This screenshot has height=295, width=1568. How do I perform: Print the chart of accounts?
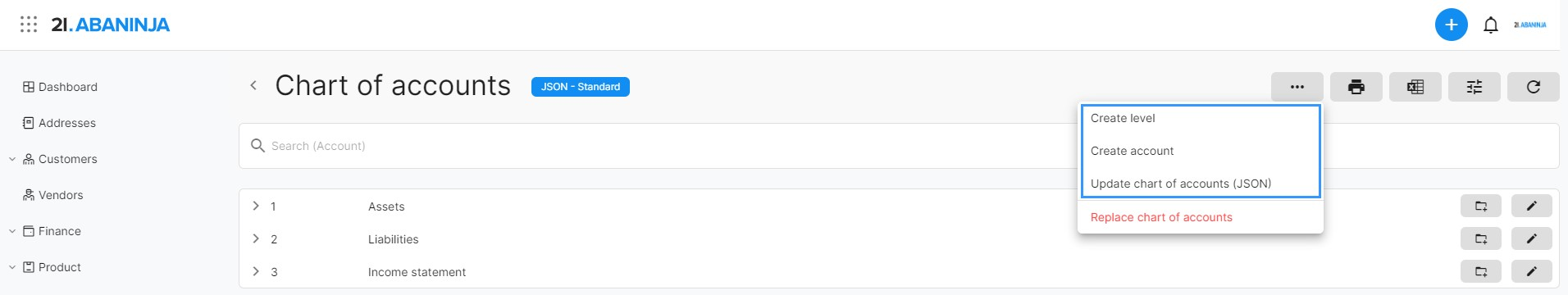(x=1356, y=87)
